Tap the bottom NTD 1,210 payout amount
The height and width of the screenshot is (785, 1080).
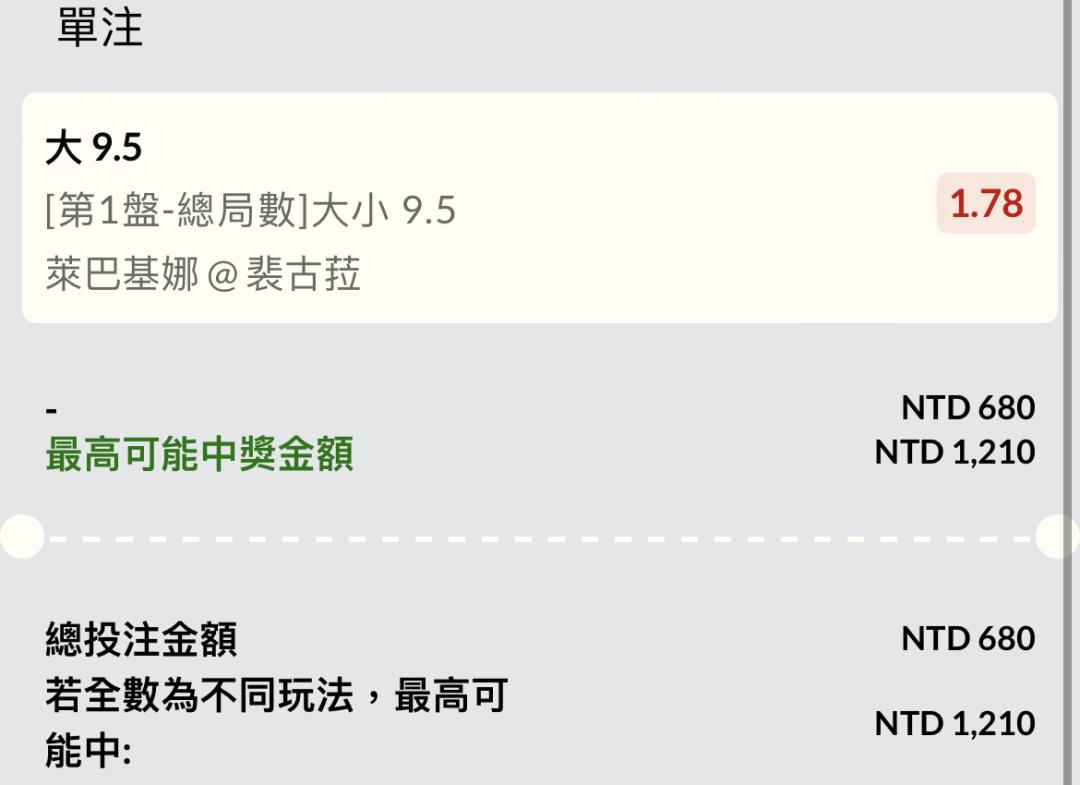click(x=954, y=723)
